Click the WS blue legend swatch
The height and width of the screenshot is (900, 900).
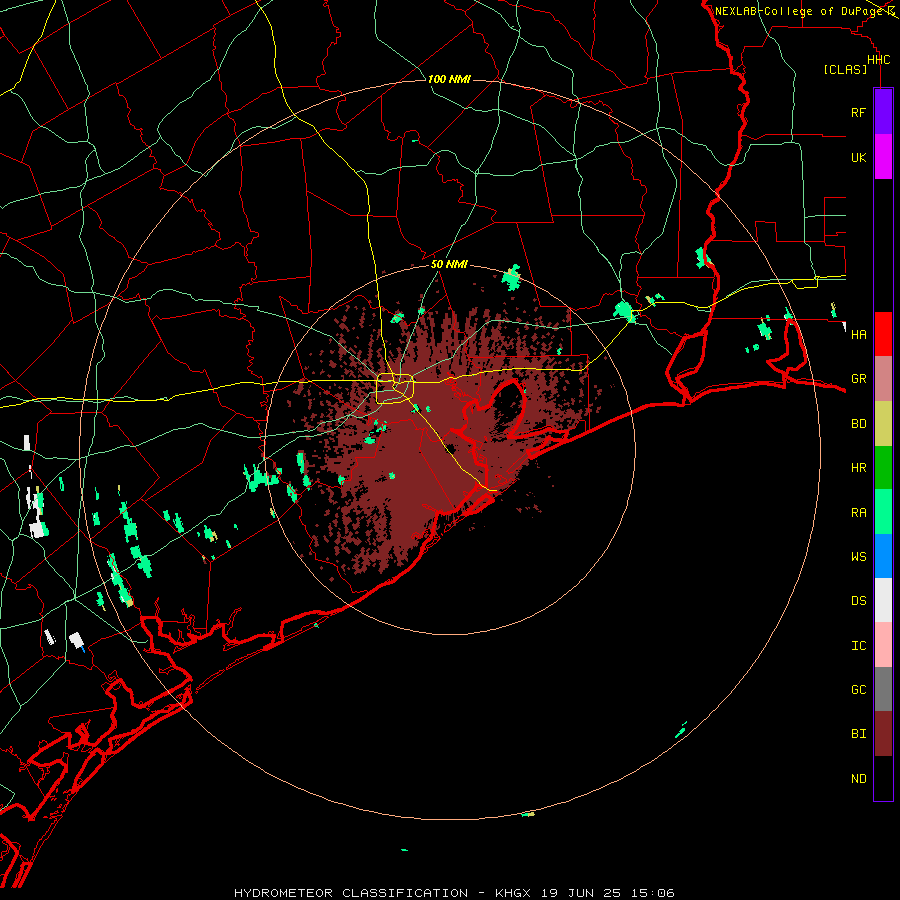[883, 556]
